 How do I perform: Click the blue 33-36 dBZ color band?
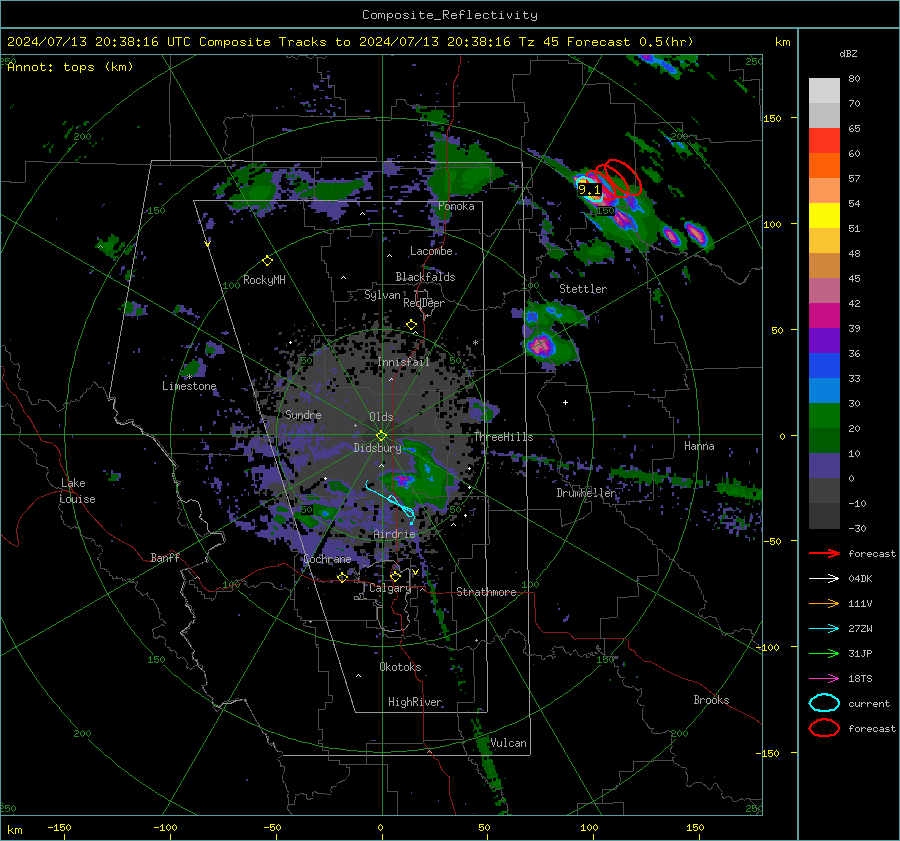tap(824, 366)
